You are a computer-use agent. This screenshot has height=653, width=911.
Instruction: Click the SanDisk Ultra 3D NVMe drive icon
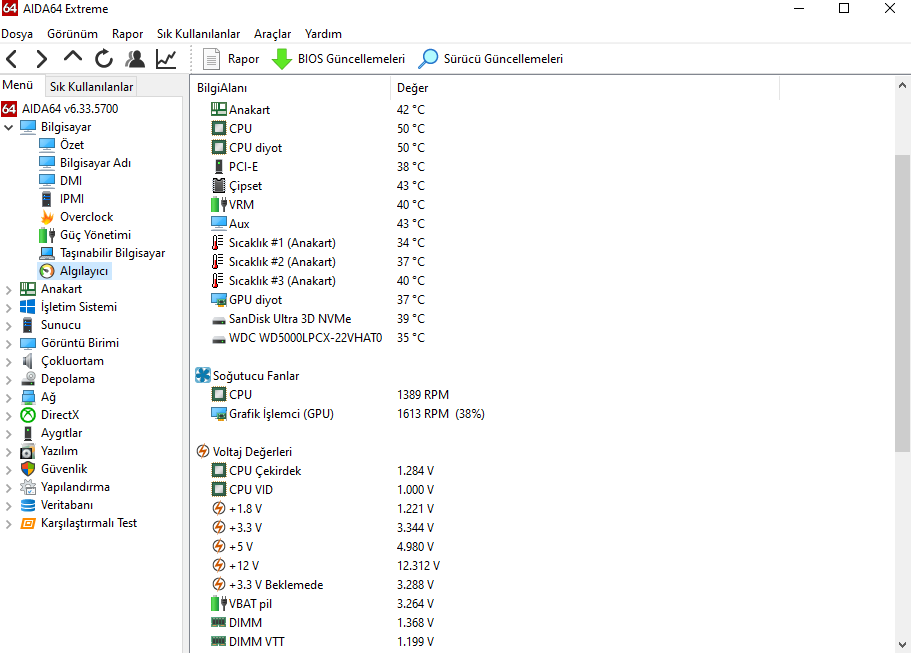click(x=218, y=320)
